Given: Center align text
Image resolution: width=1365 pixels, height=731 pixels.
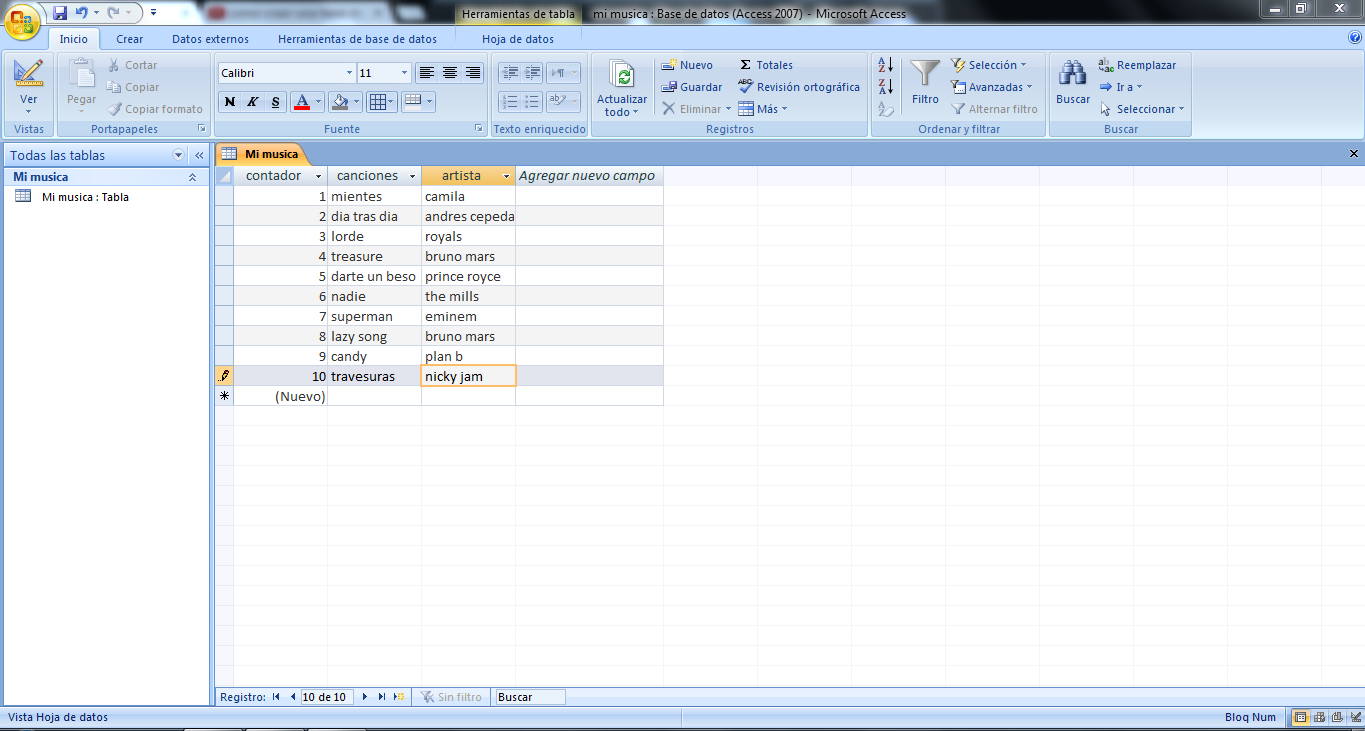Looking at the screenshot, I should tap(450, 73).
